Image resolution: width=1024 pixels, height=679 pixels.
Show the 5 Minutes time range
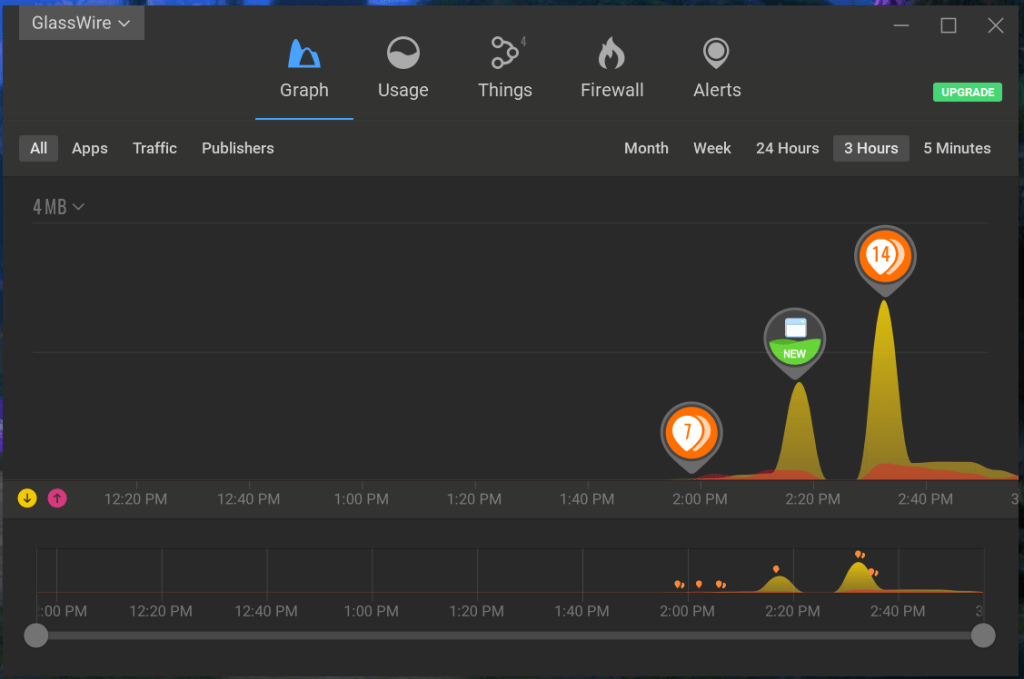tap(956, 148)
